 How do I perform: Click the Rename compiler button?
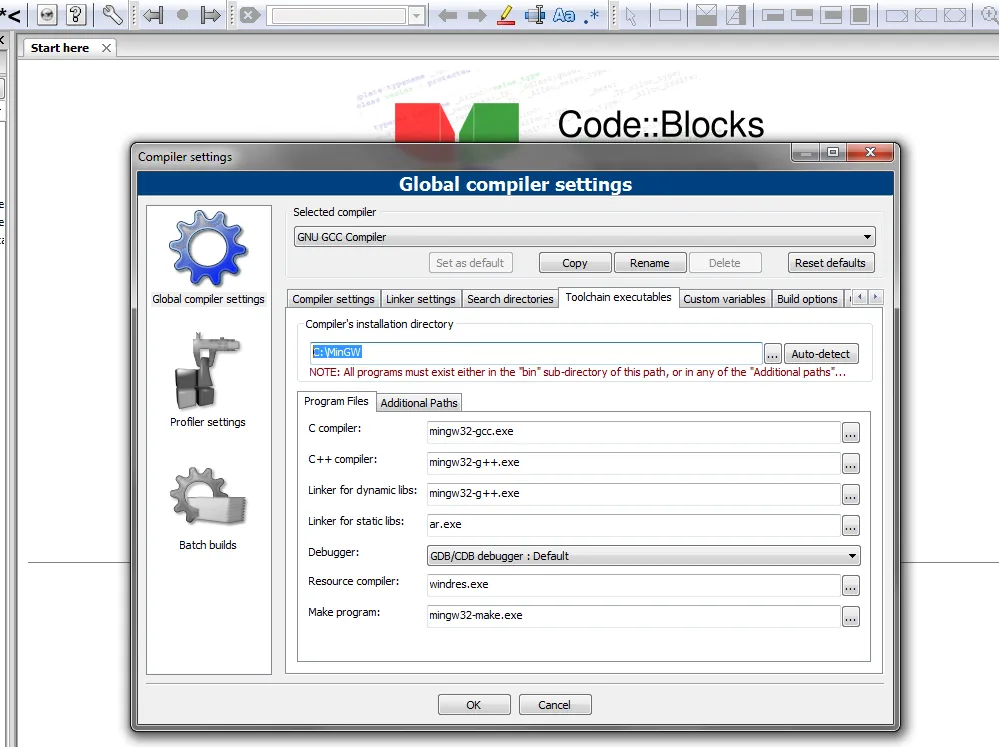[650, 263]
